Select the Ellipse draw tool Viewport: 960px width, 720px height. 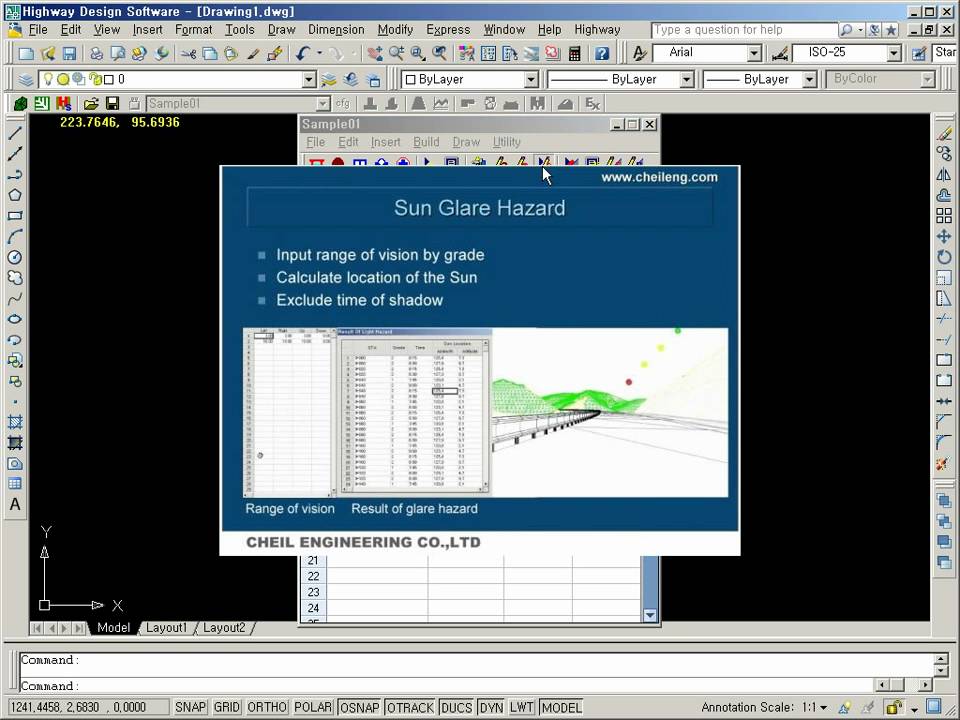pyautogui.click(x=15, y=319)
